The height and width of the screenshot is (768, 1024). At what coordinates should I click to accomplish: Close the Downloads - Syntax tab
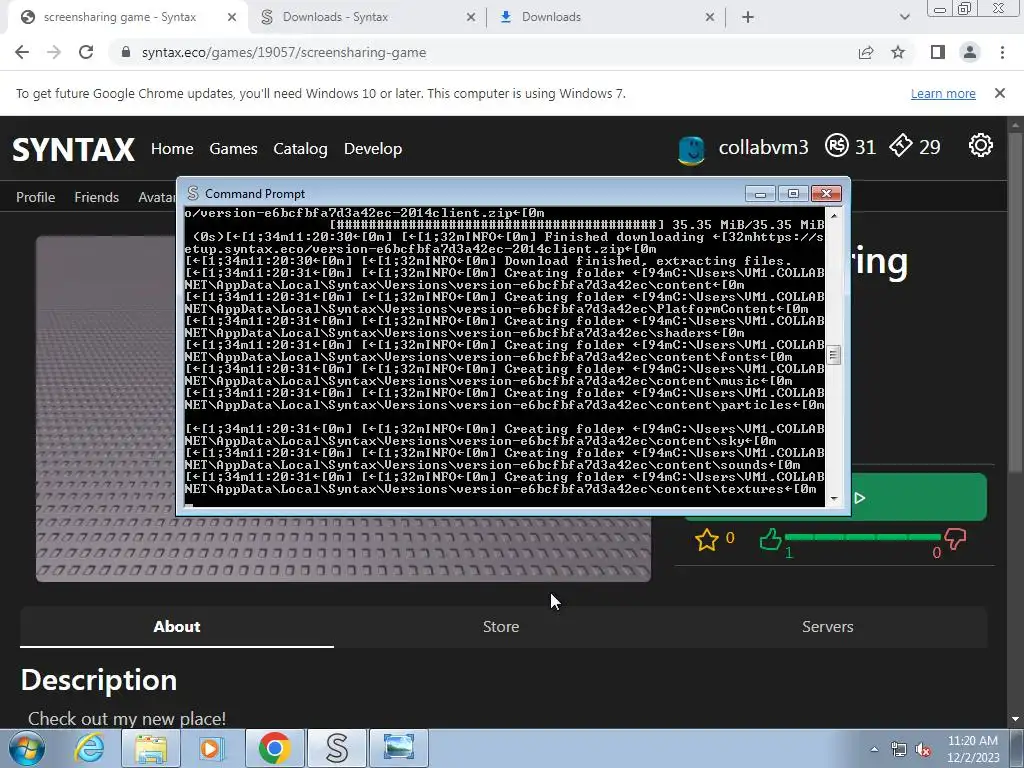tap(471, 17)
